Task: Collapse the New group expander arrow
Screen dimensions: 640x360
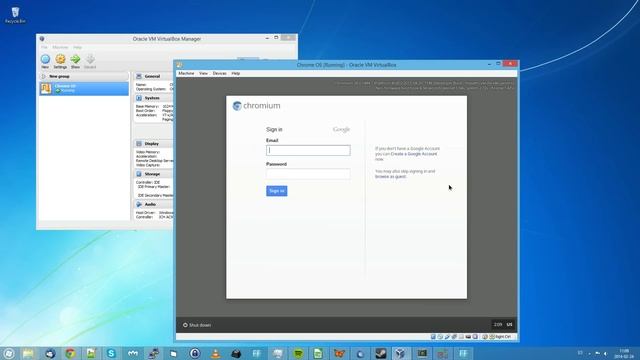Action: [x=44, y=76]
